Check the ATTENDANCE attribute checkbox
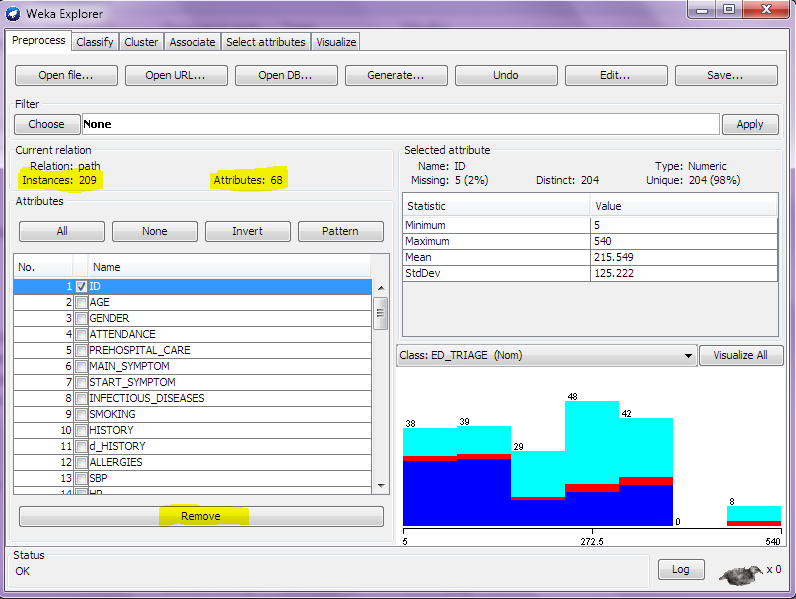The width and height of the screenshot is (796, 599). [81, 335]
